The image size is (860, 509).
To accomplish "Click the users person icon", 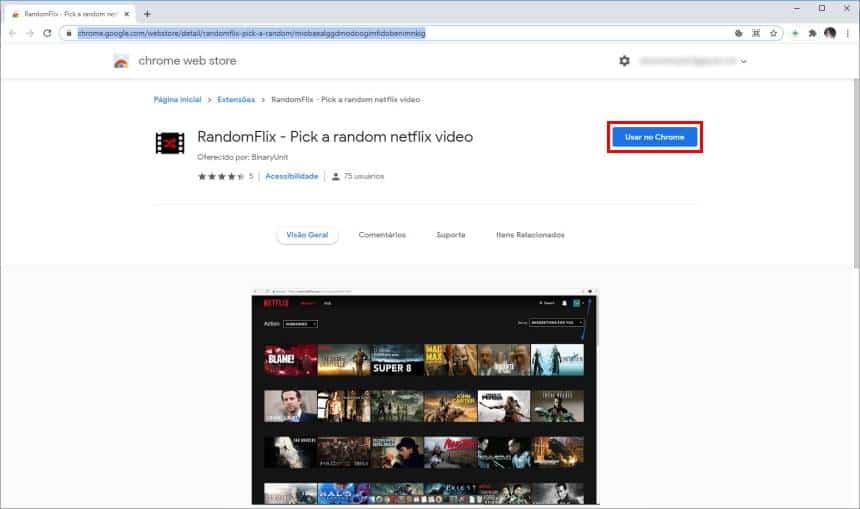I will point(336,177).
